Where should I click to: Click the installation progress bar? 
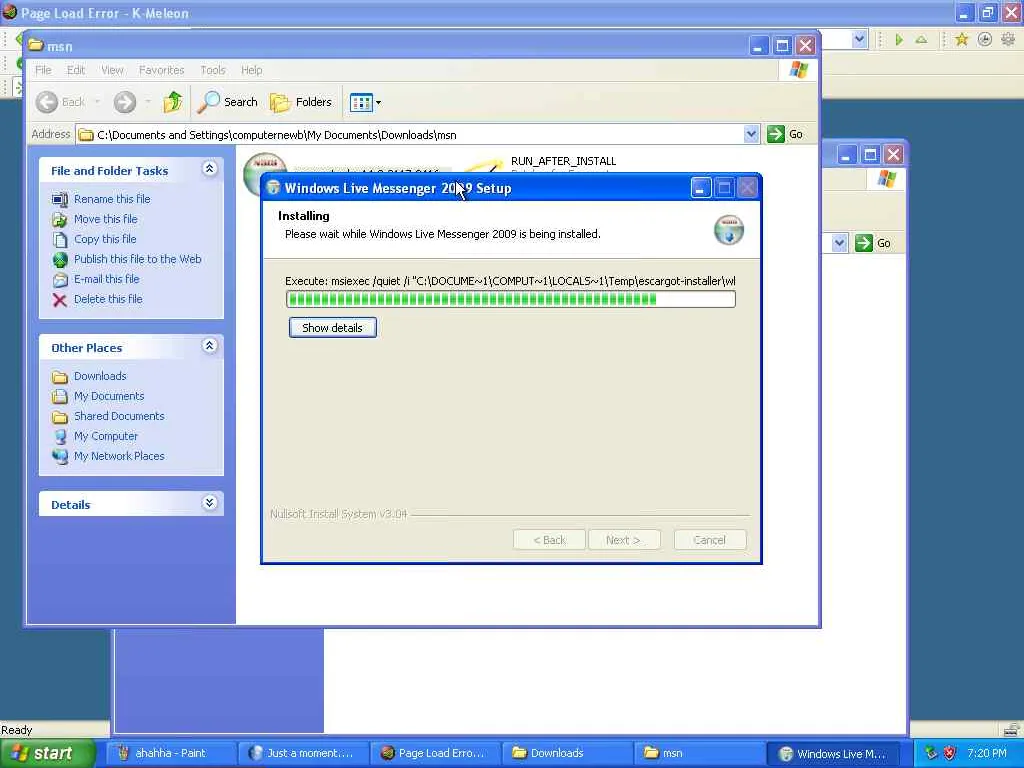click(511, 299)
